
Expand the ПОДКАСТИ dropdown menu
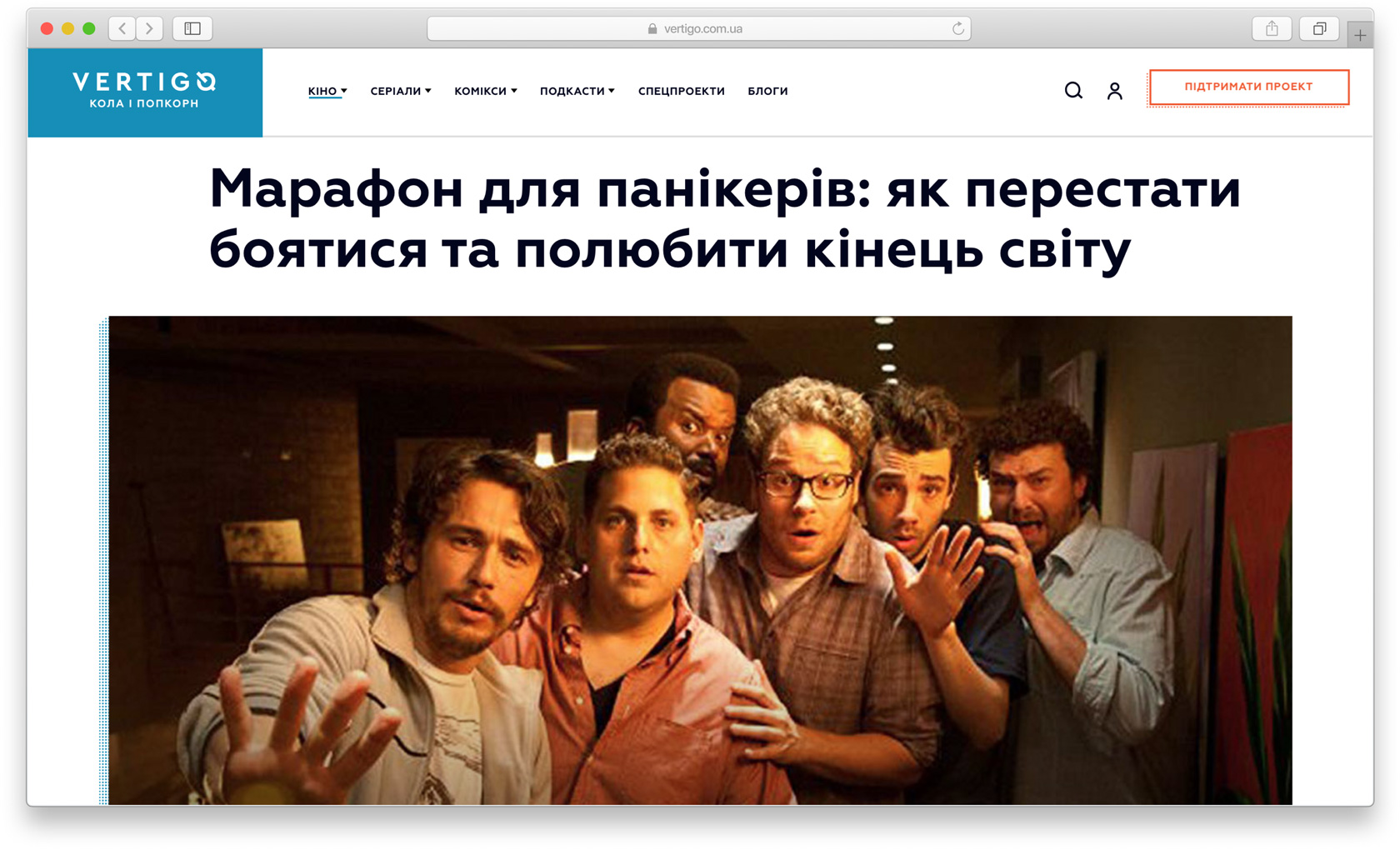click(x=577, y=91)
